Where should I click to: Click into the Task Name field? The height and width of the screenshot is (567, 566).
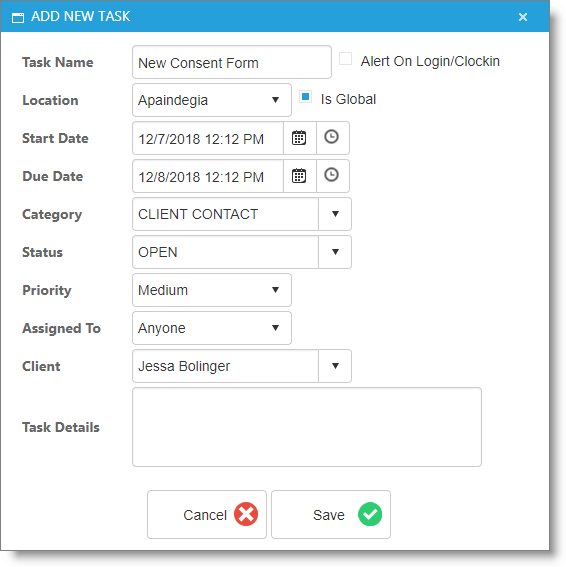click(232, 62)
